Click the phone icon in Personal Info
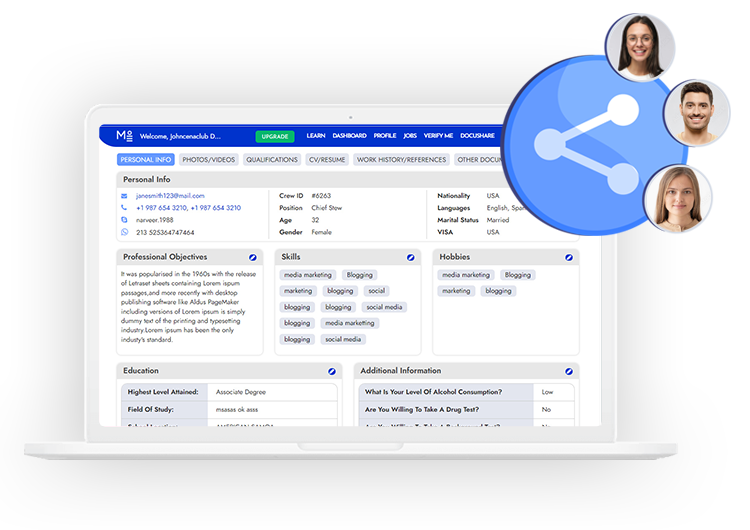The width and height of the screenshot is (750, 530). click(x=125, y=208)
